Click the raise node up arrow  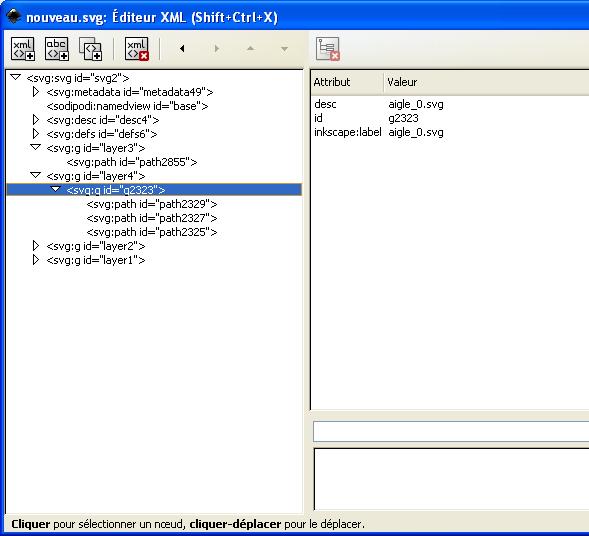coord(250,48)
